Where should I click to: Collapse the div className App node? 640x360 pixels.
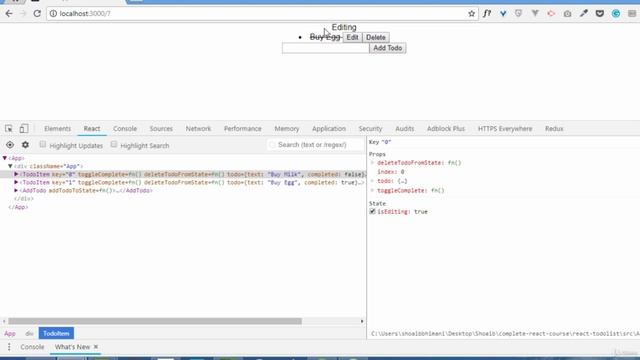(x=10, y=166)
